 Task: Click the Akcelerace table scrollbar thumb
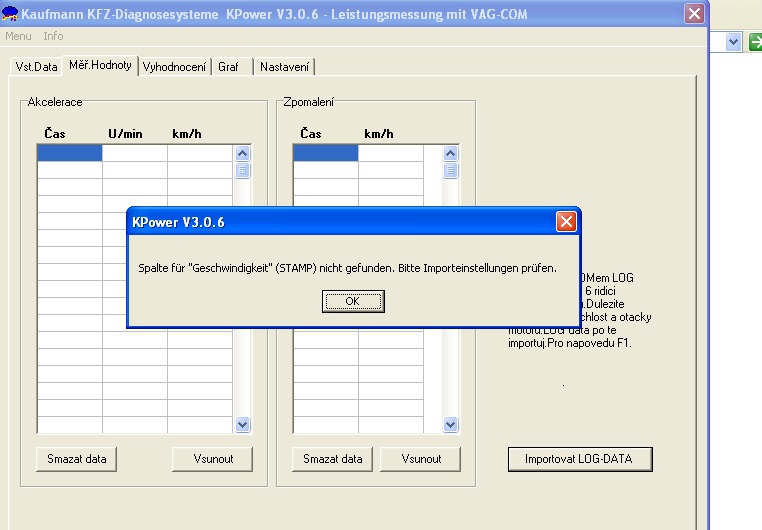click(x=242, y=171)
